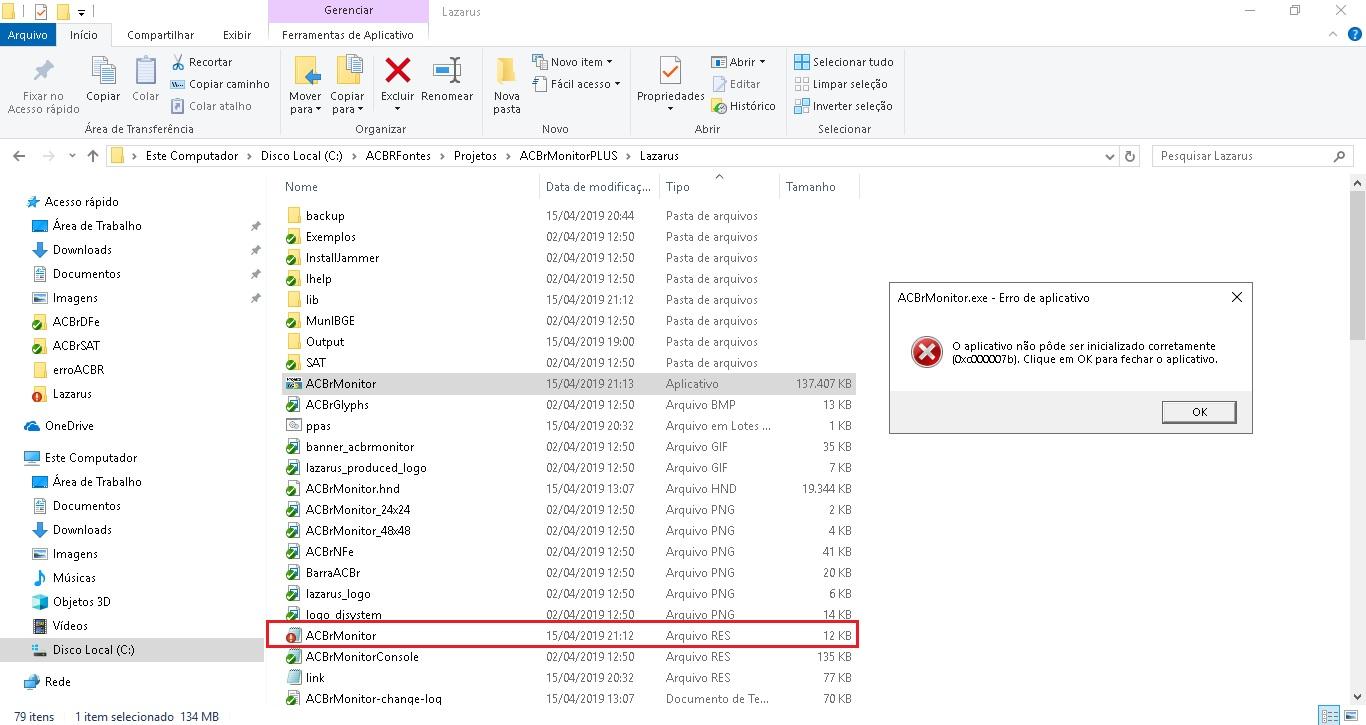Click the search magnifier icon
1366x725 pixels.
click(x=1340, y=156)
